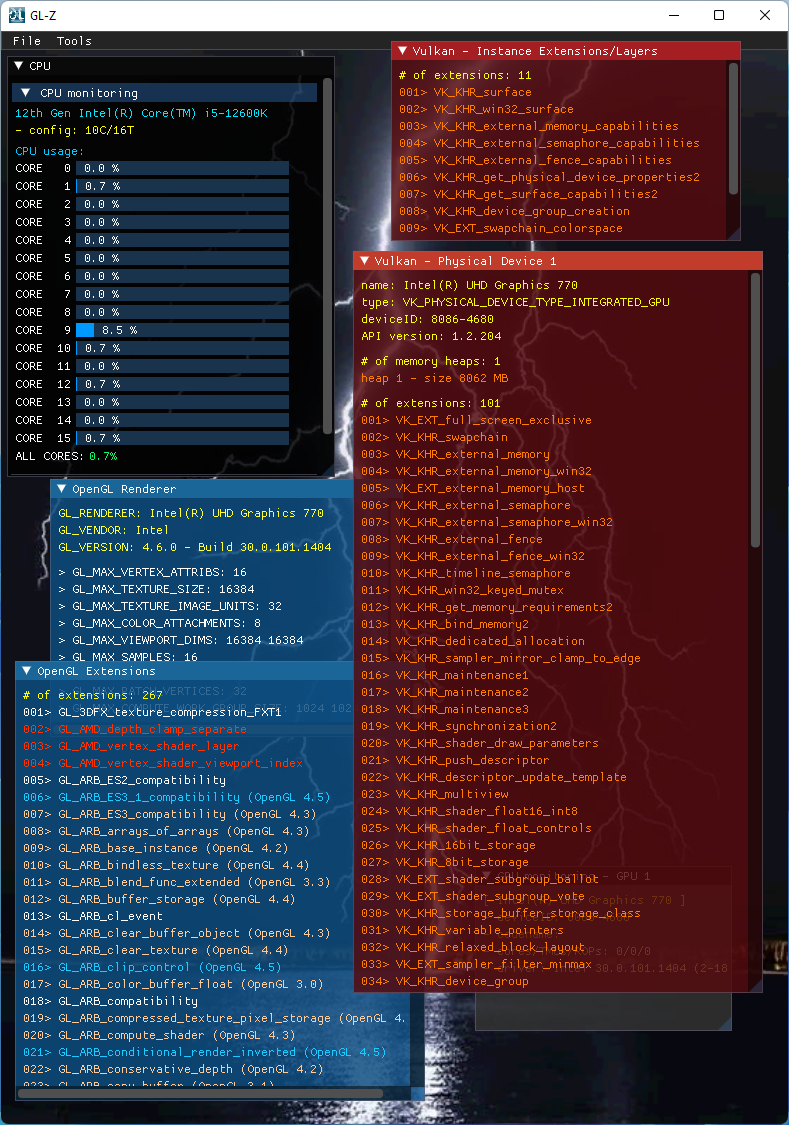Click GL_3DFX_texture_compression_FXT1 entry
Screen dimensions: 789x1125
tap(152, 712)
